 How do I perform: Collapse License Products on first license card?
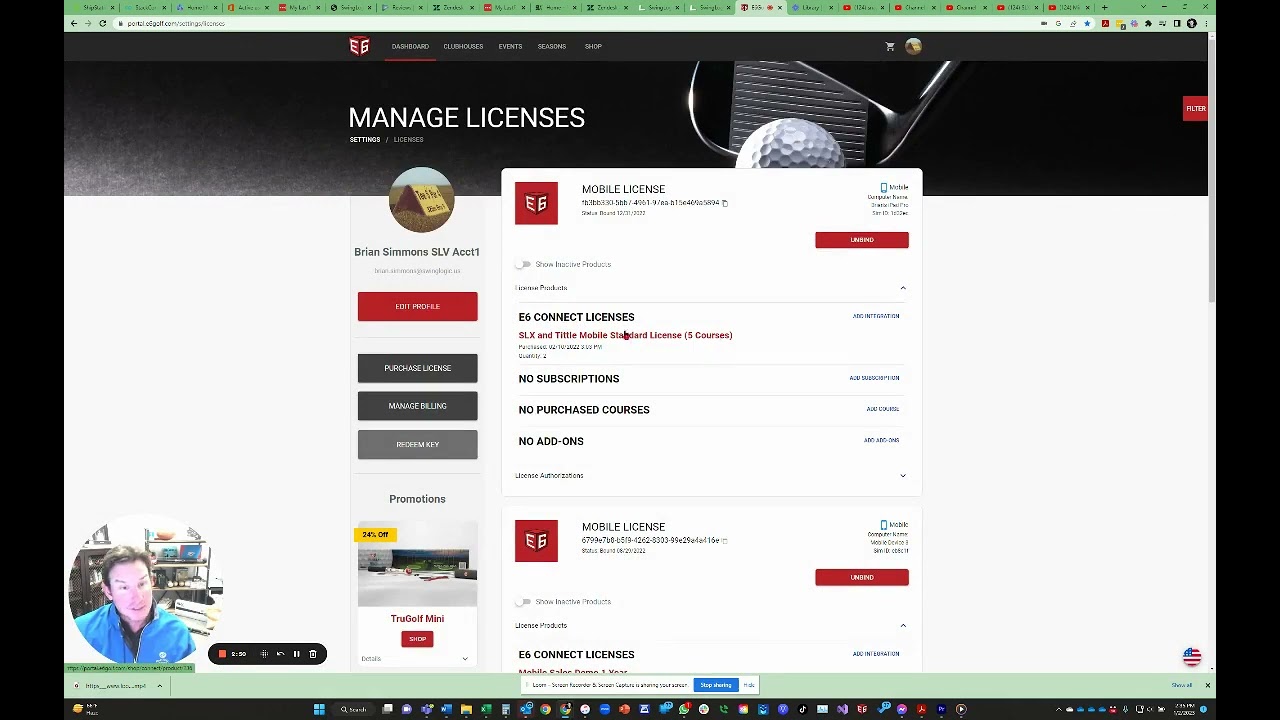pyautogui.click(x=903, y=288)
